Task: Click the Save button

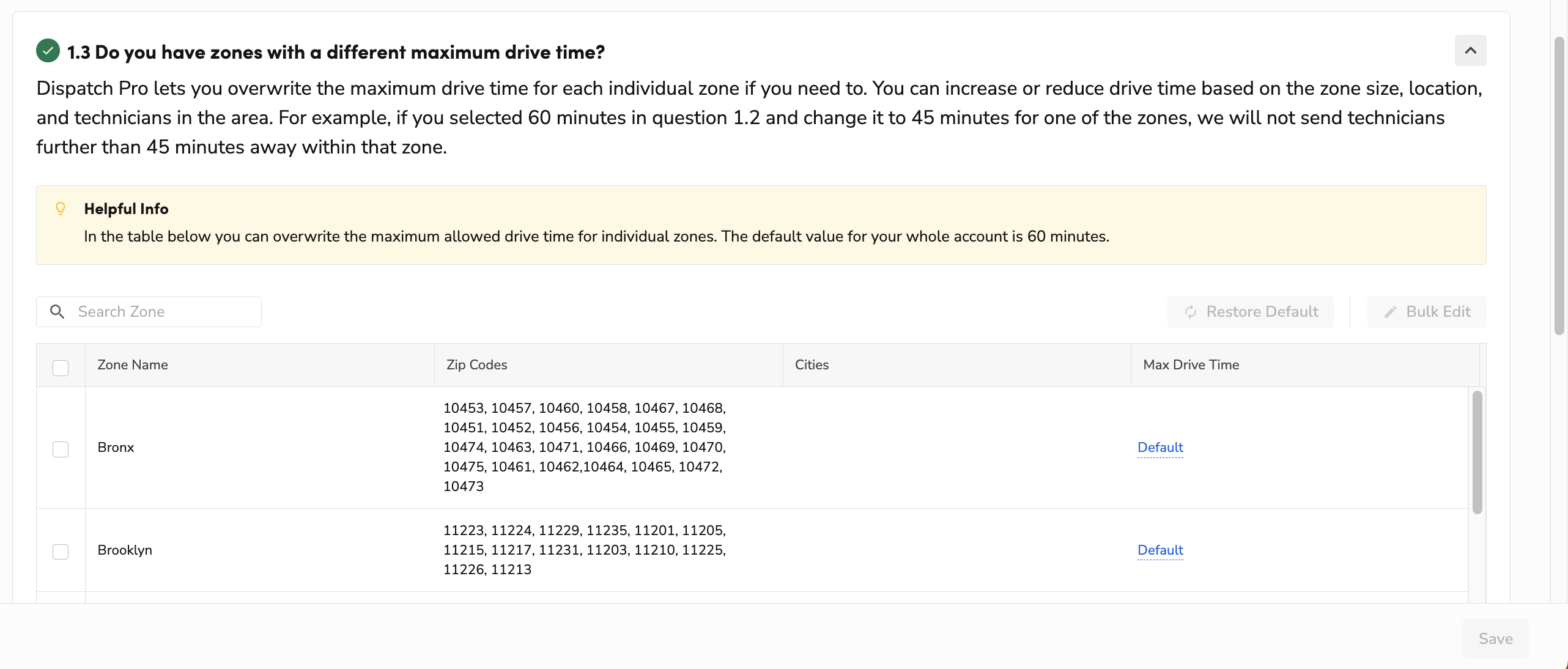Action: point(1495,638)
